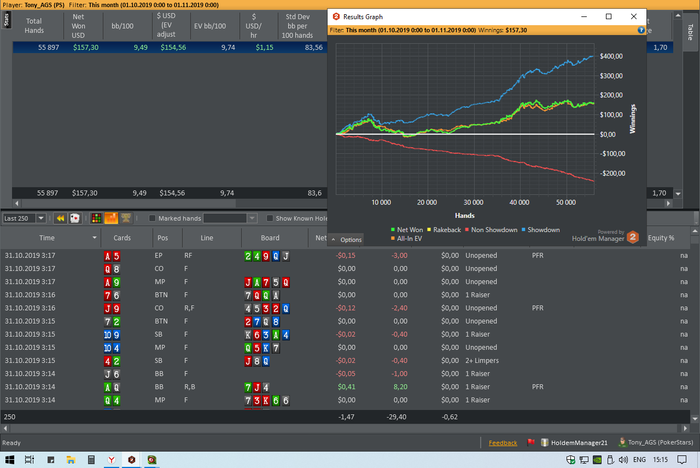Click the green Net Won legend marker
The image size is (700, 468).
[x=393, y=230]
